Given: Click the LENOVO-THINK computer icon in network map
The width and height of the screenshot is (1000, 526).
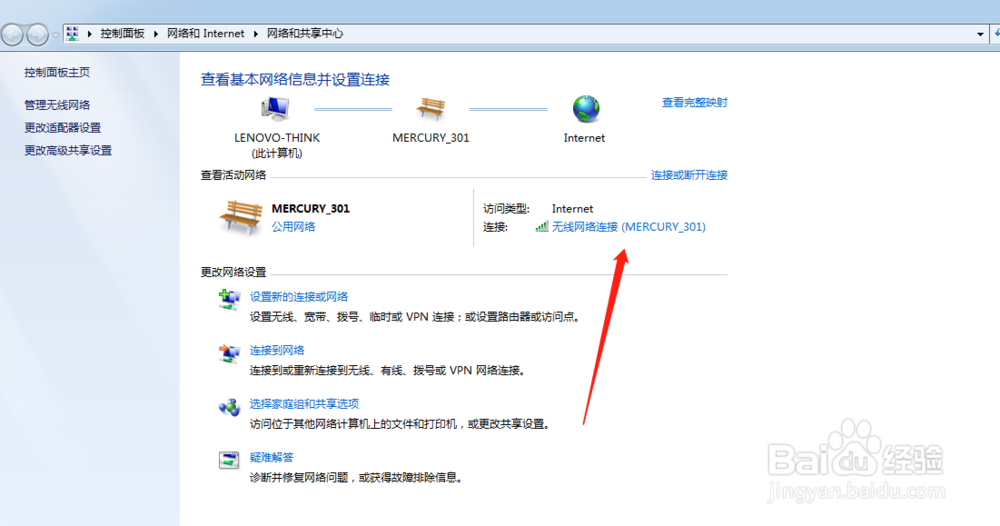Looking at the screenshot, I should click(x=276, y=109).
